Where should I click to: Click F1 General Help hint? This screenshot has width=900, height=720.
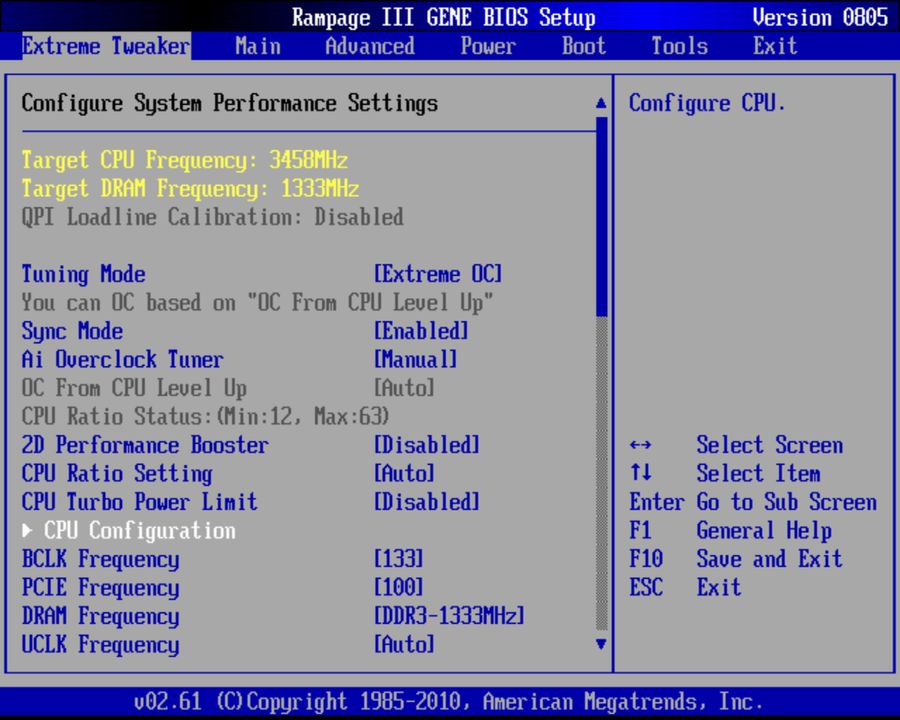[x=730, y=531]
